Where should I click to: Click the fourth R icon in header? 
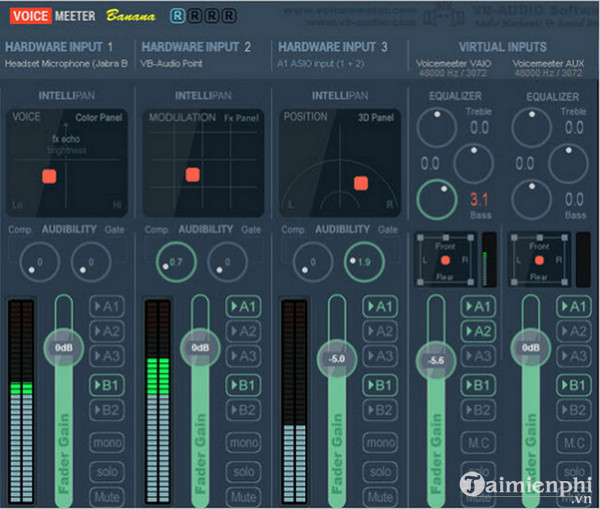pyautogui.click(x=229, y=16)
